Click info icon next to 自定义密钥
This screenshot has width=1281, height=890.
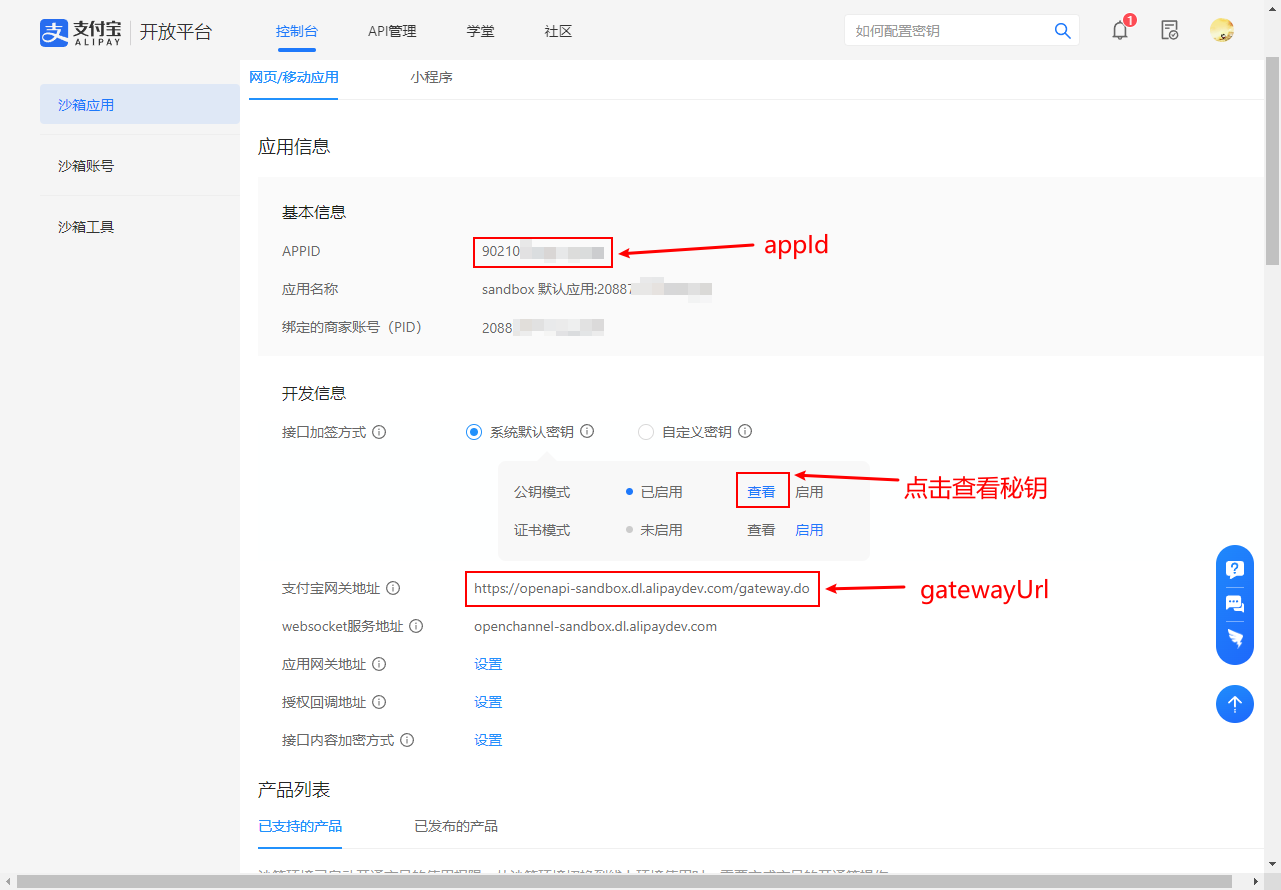(745, 432)
